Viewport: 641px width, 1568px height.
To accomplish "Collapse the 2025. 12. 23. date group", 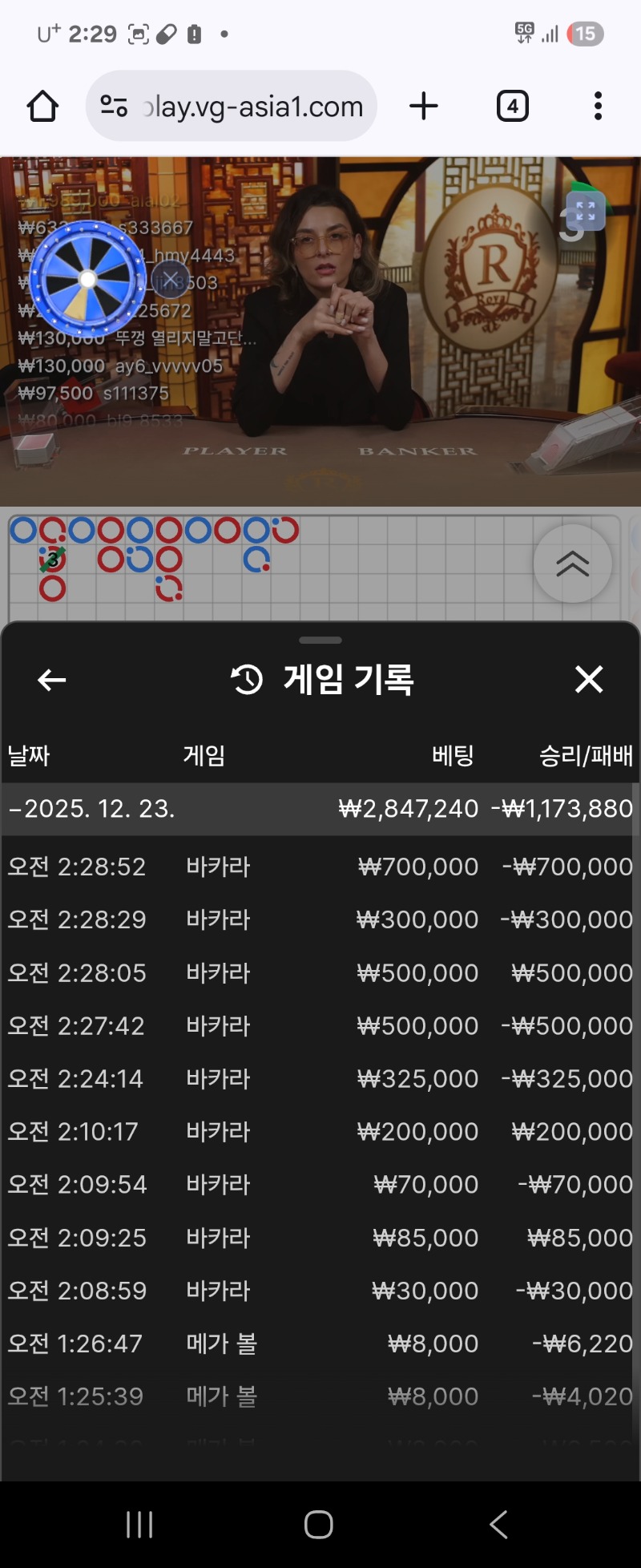I will 92,809.
